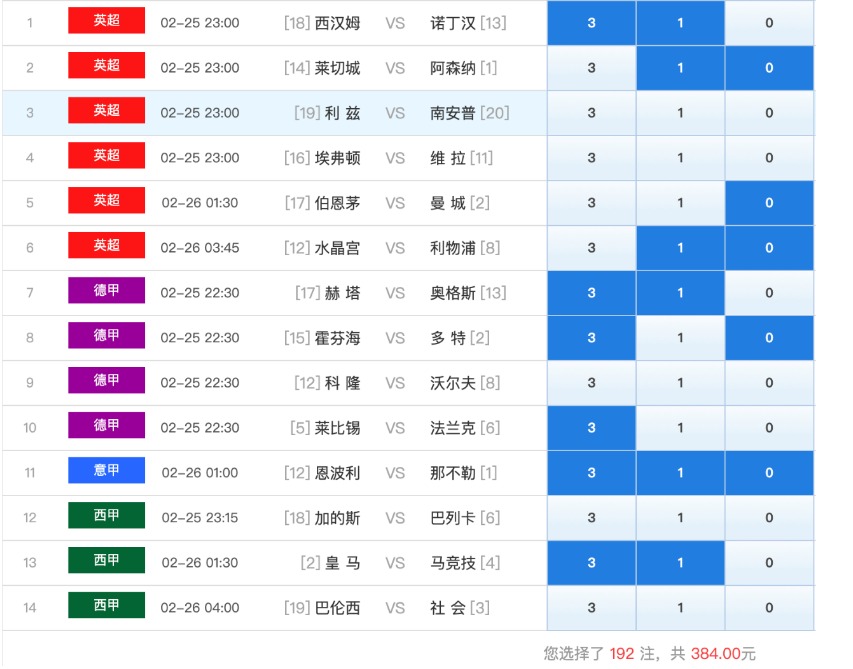Choose result 3 for 埃弗顿 vs 维拉
The image size is (853, 669).
tap(591, 158)
